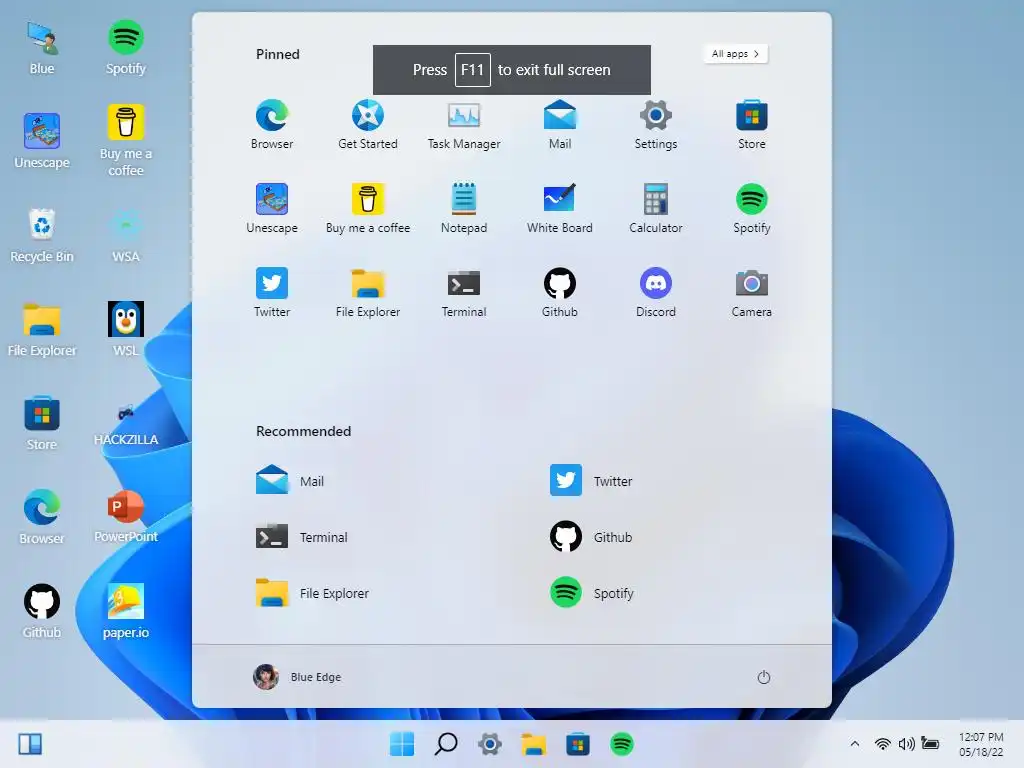Open recommended File Explorer item
1024x768 pixels.
(x=312, y=593)
